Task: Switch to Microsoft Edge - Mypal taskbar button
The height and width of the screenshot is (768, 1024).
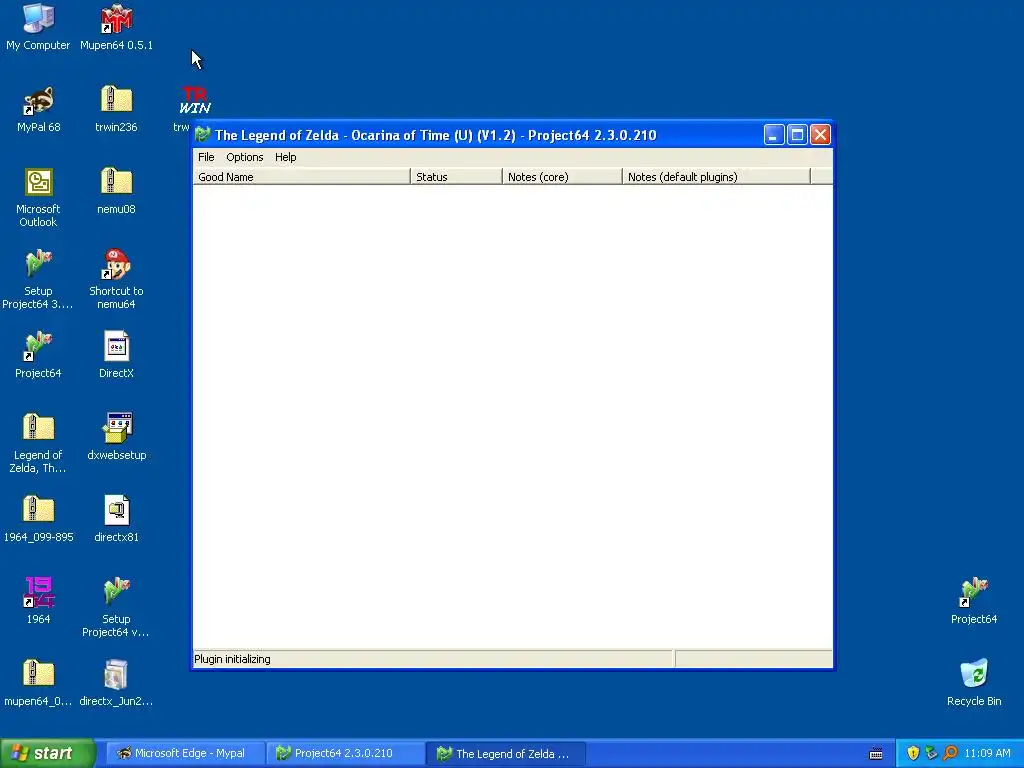Action: 185,753
